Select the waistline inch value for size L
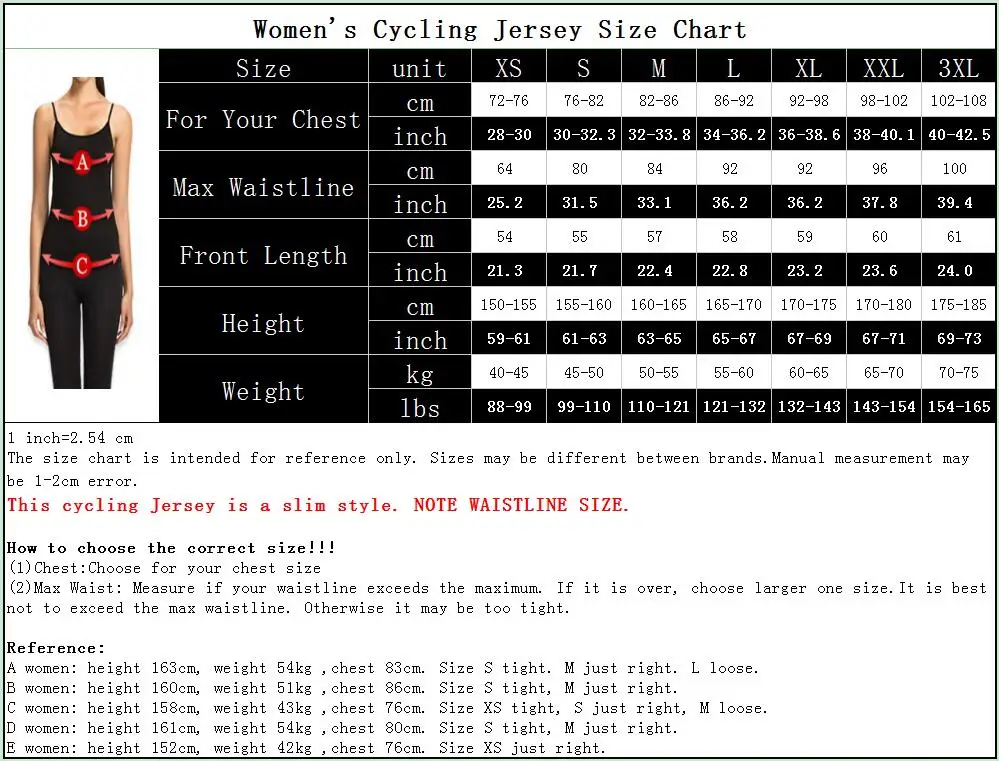 click(x=733, y=202)
